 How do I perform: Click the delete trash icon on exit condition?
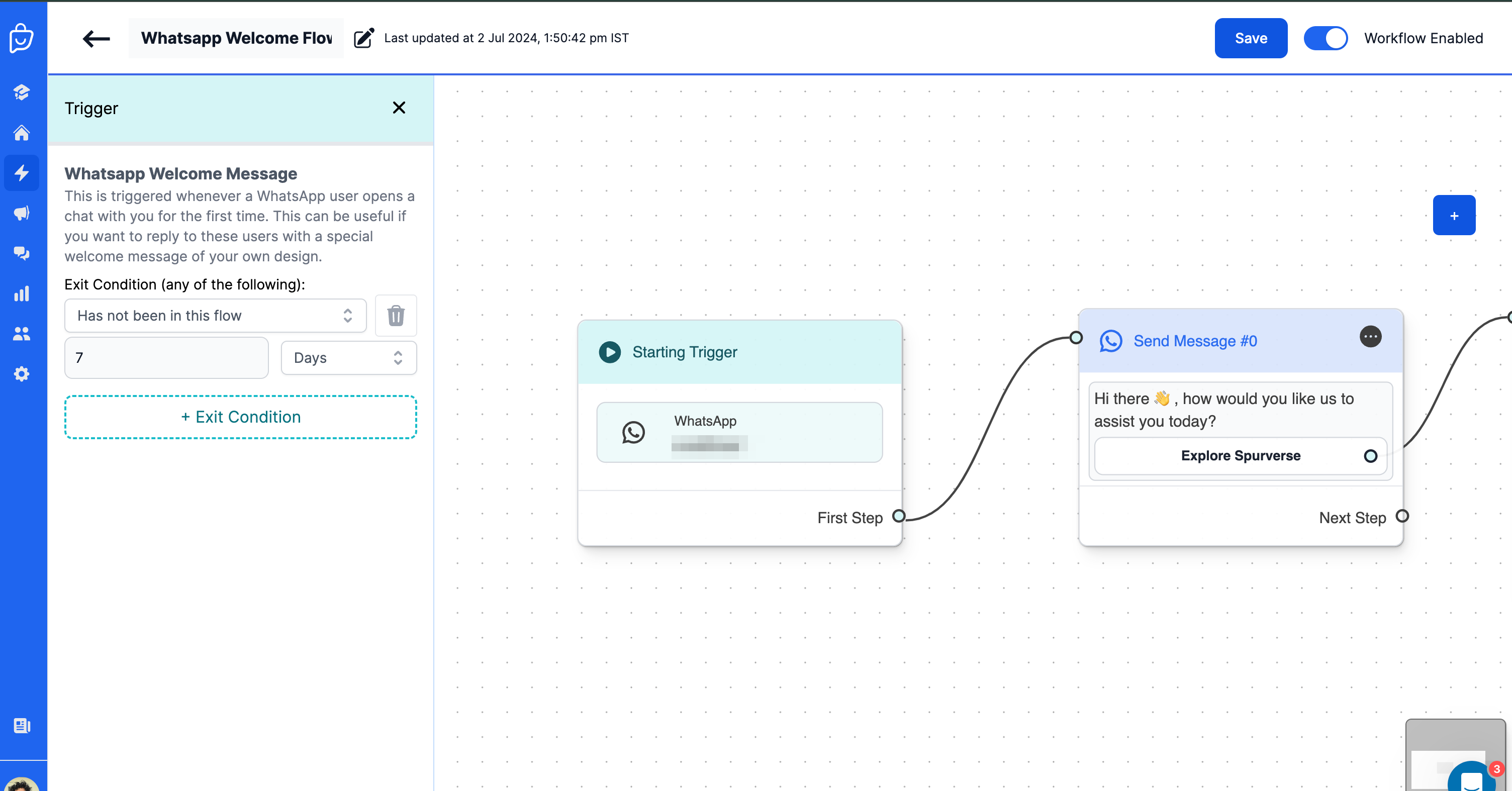[395, 316]
